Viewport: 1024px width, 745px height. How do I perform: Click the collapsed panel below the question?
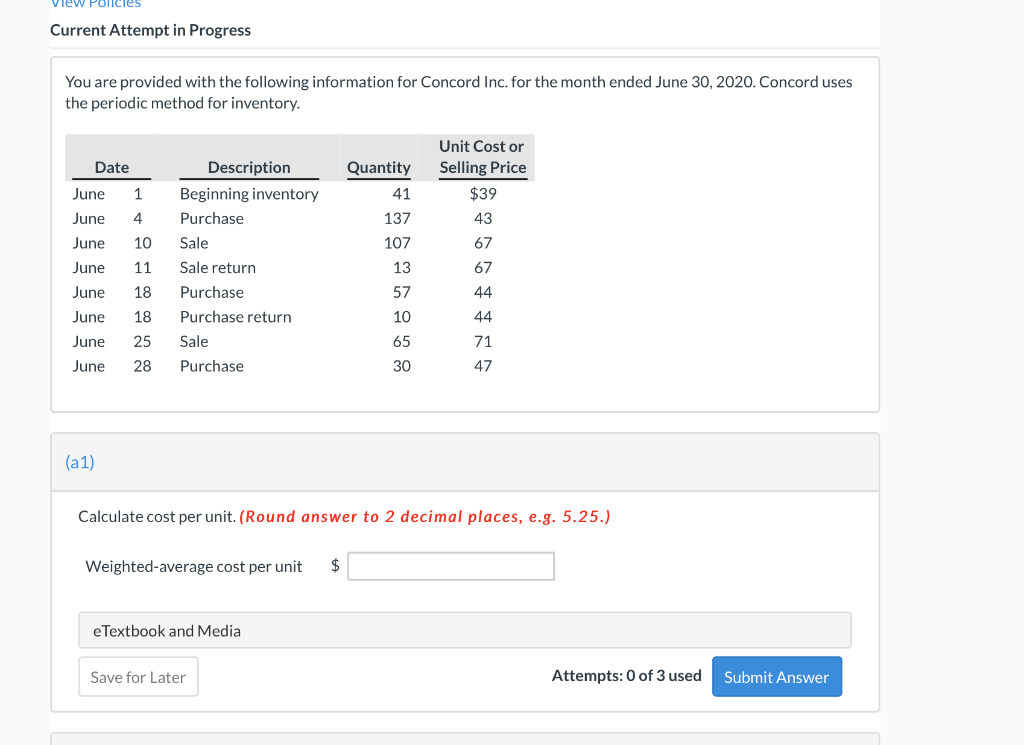465,738
